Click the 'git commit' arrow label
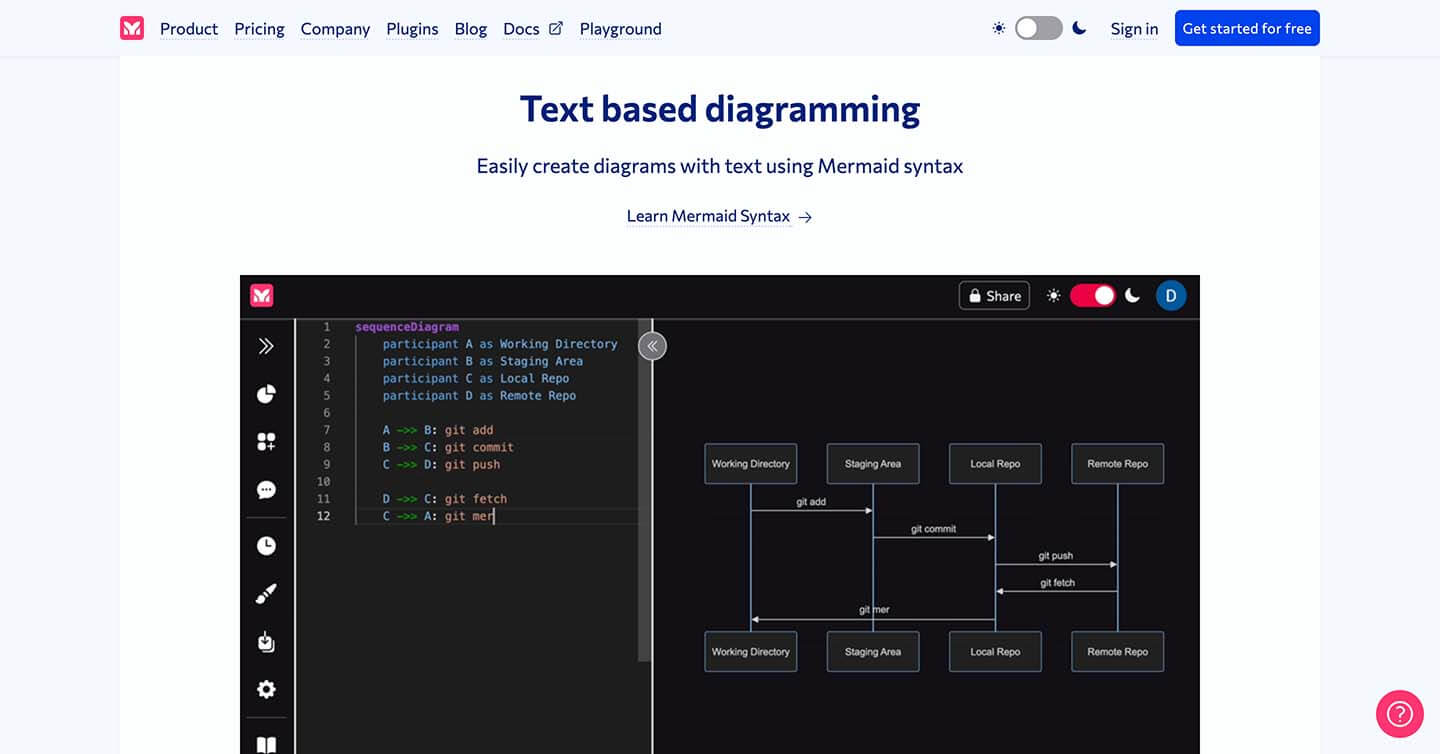 (x=934, y=529)
